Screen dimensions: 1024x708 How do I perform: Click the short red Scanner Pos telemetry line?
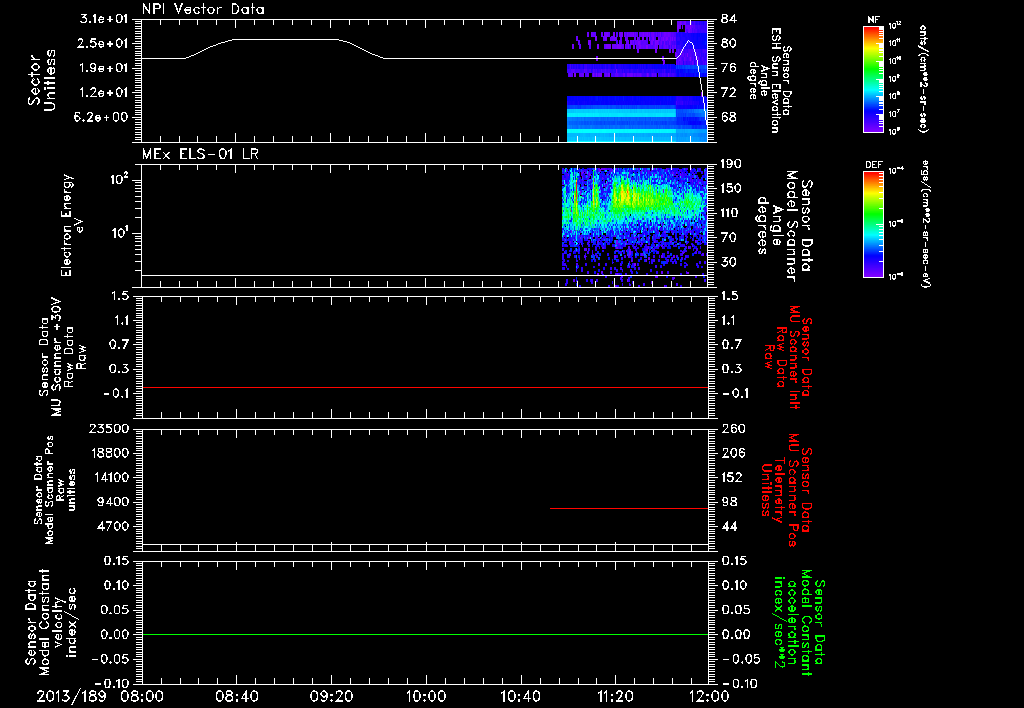(628, 508)
